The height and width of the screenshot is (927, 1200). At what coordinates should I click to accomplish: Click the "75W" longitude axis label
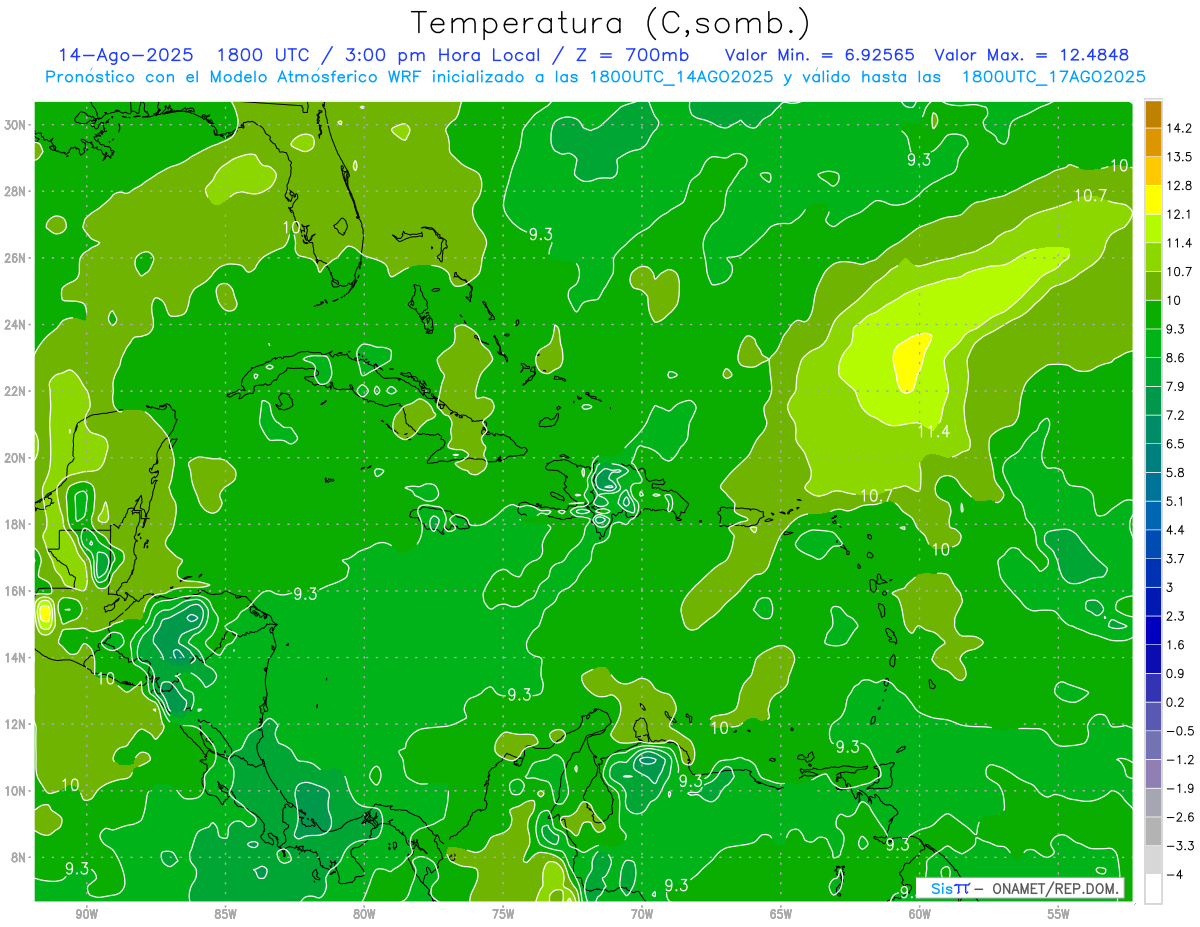tap(503, 914)
